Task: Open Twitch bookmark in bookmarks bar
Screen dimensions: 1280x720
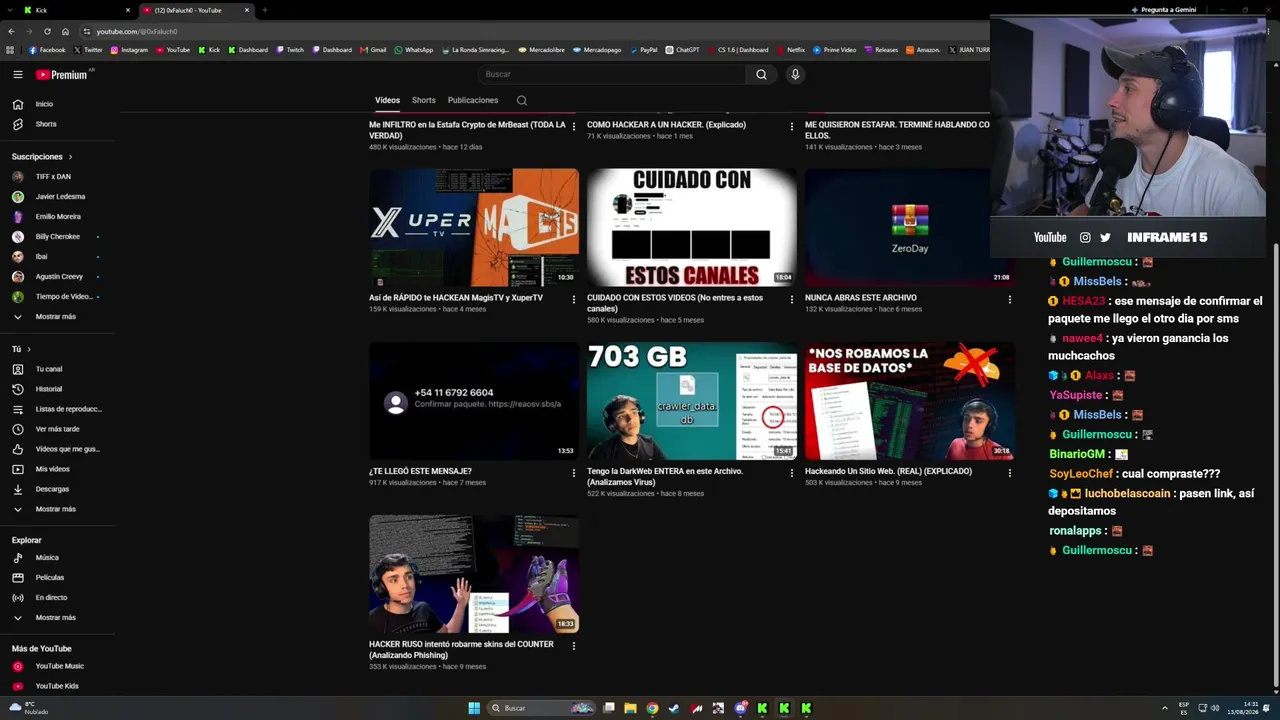Action: tap(290, 50)
